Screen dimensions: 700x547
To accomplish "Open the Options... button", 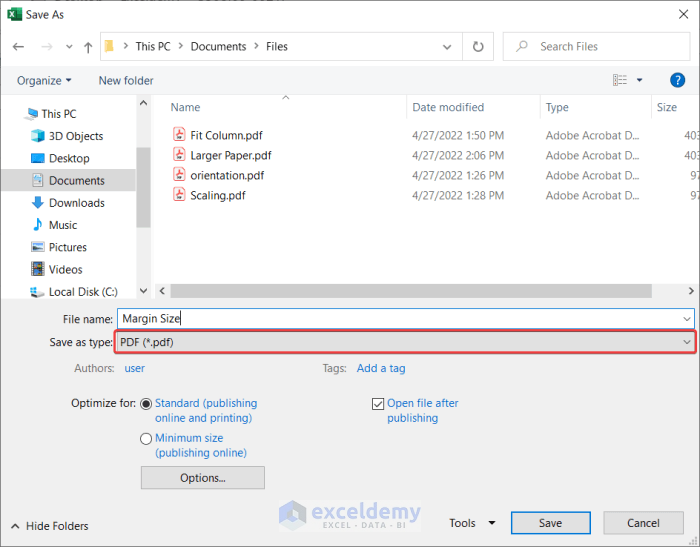I will pos(203,478).
